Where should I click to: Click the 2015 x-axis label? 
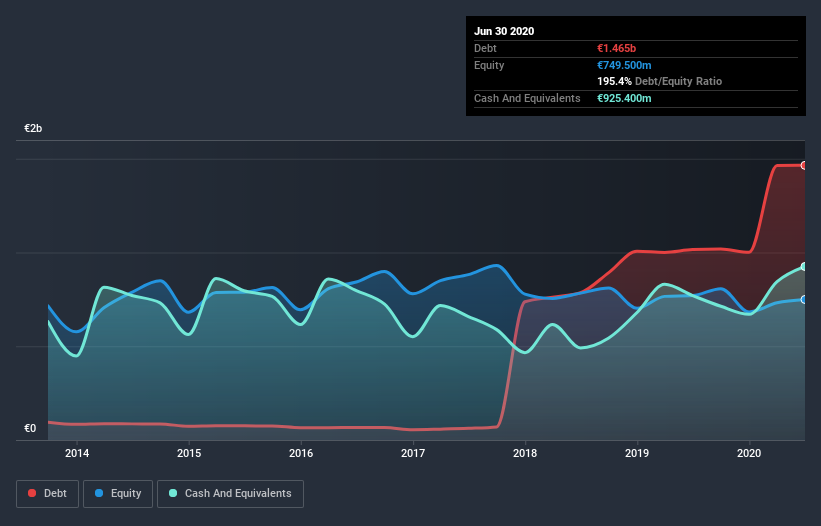(189, 453)
